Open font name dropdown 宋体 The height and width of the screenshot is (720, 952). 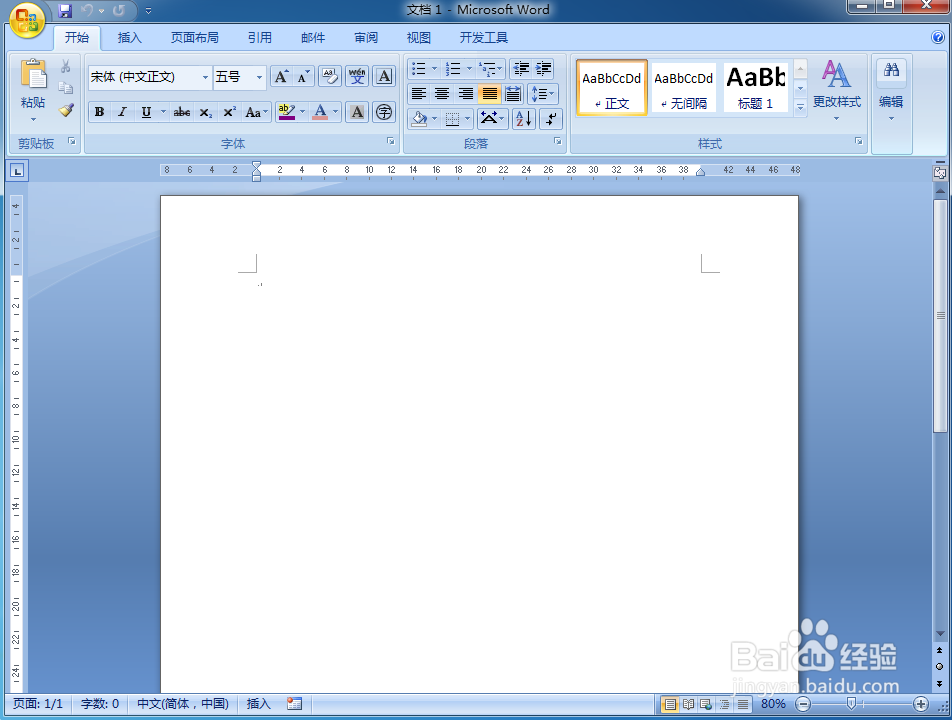(205, 78)
